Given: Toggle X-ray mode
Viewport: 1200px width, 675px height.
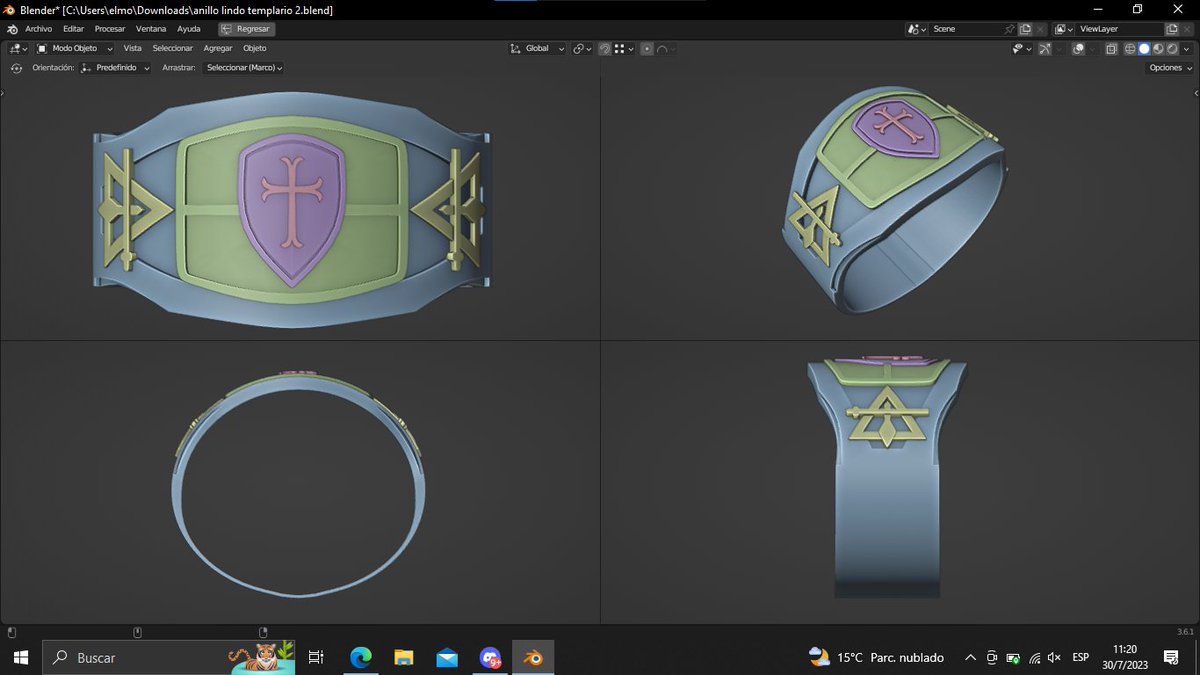Looking at the screenshot, I should pos(1111,48).
